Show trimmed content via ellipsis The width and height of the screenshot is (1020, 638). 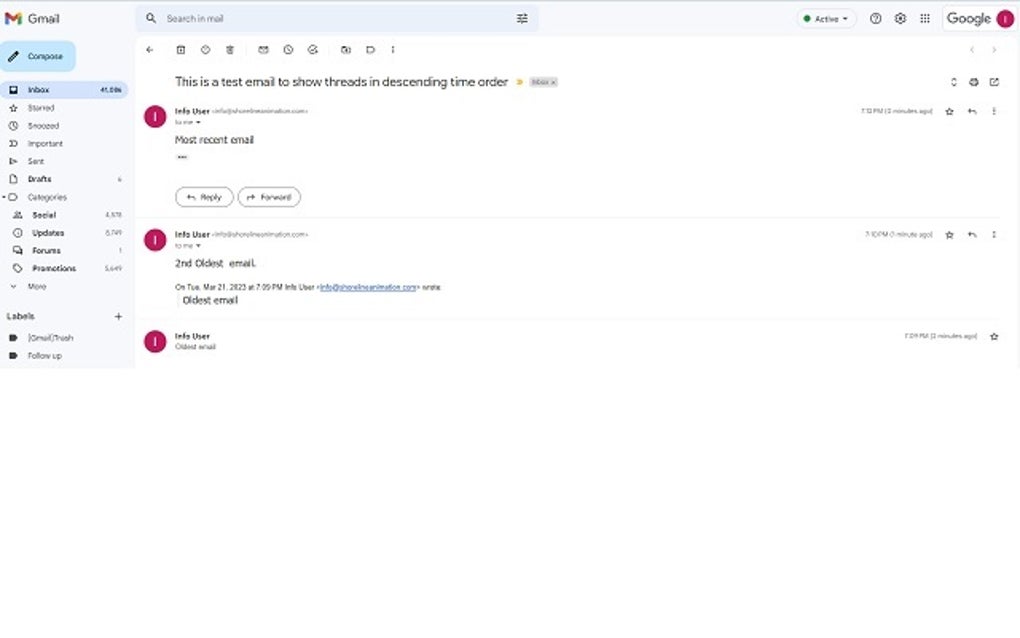[x=180, y=156]
